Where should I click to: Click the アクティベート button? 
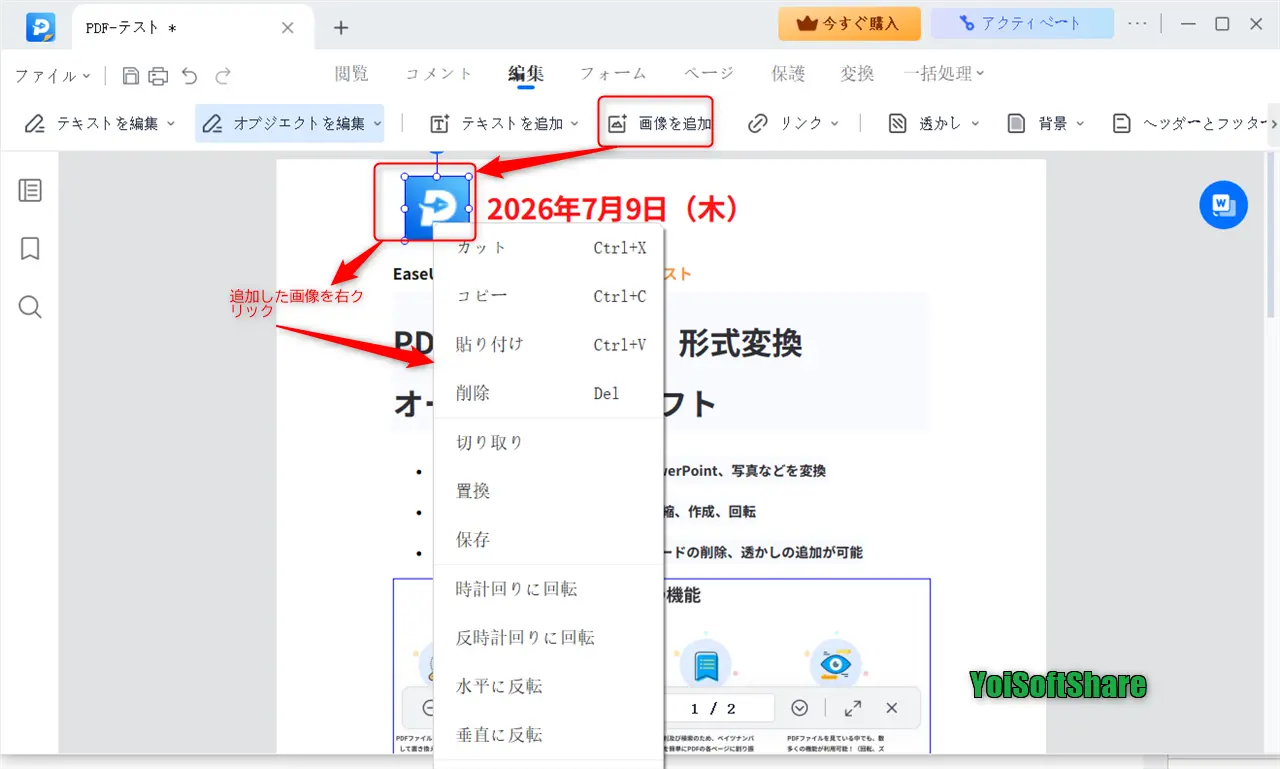(1022, 23)
